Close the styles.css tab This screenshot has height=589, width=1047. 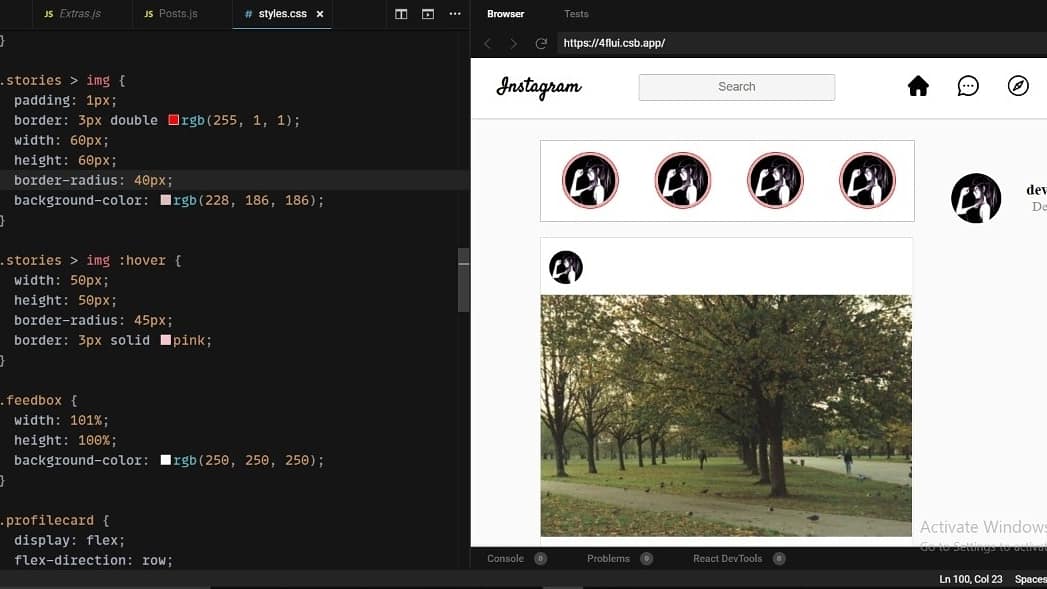[320, 14]
